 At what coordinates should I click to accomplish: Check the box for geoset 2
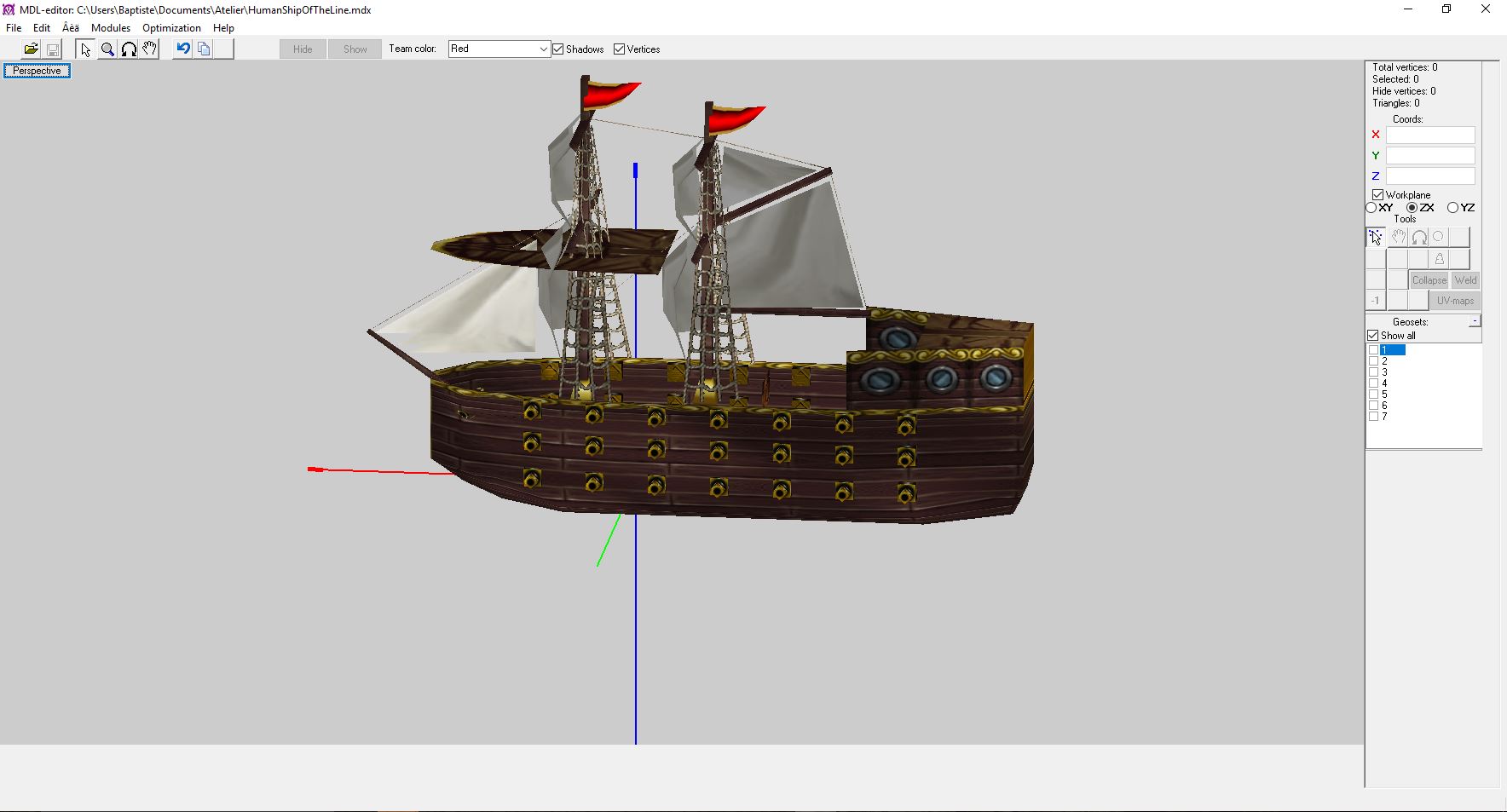(1373, 361)
